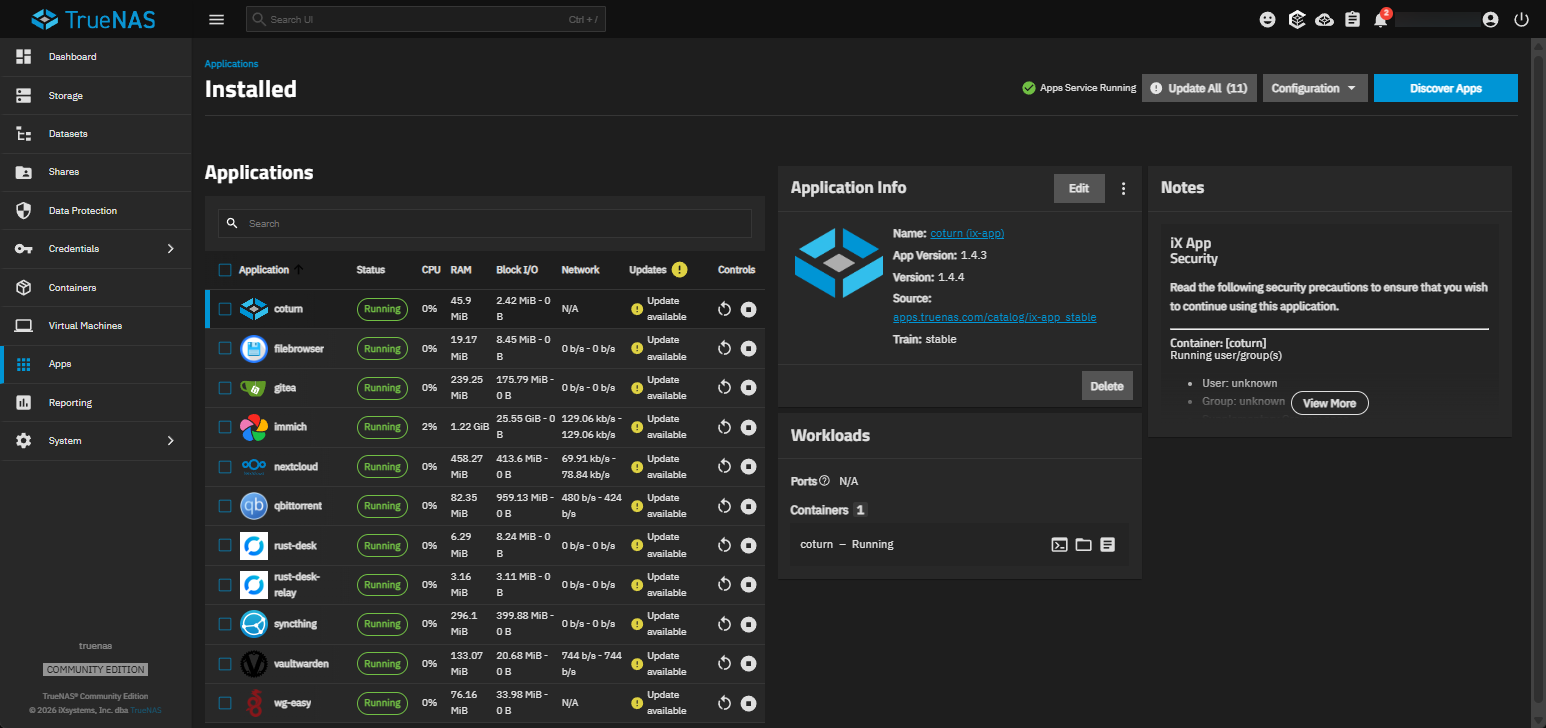The width and height of the screenshot is (1546, 728).
Task: Open the three-dot menu in Application Info
Action: (1123, 188)
